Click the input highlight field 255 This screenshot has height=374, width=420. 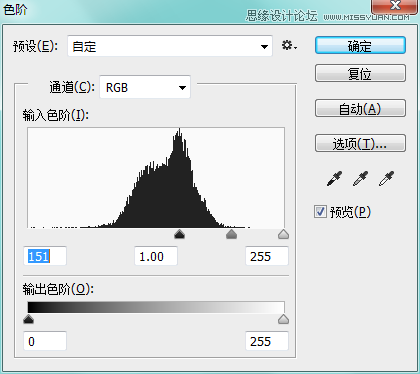click(267, 256)
